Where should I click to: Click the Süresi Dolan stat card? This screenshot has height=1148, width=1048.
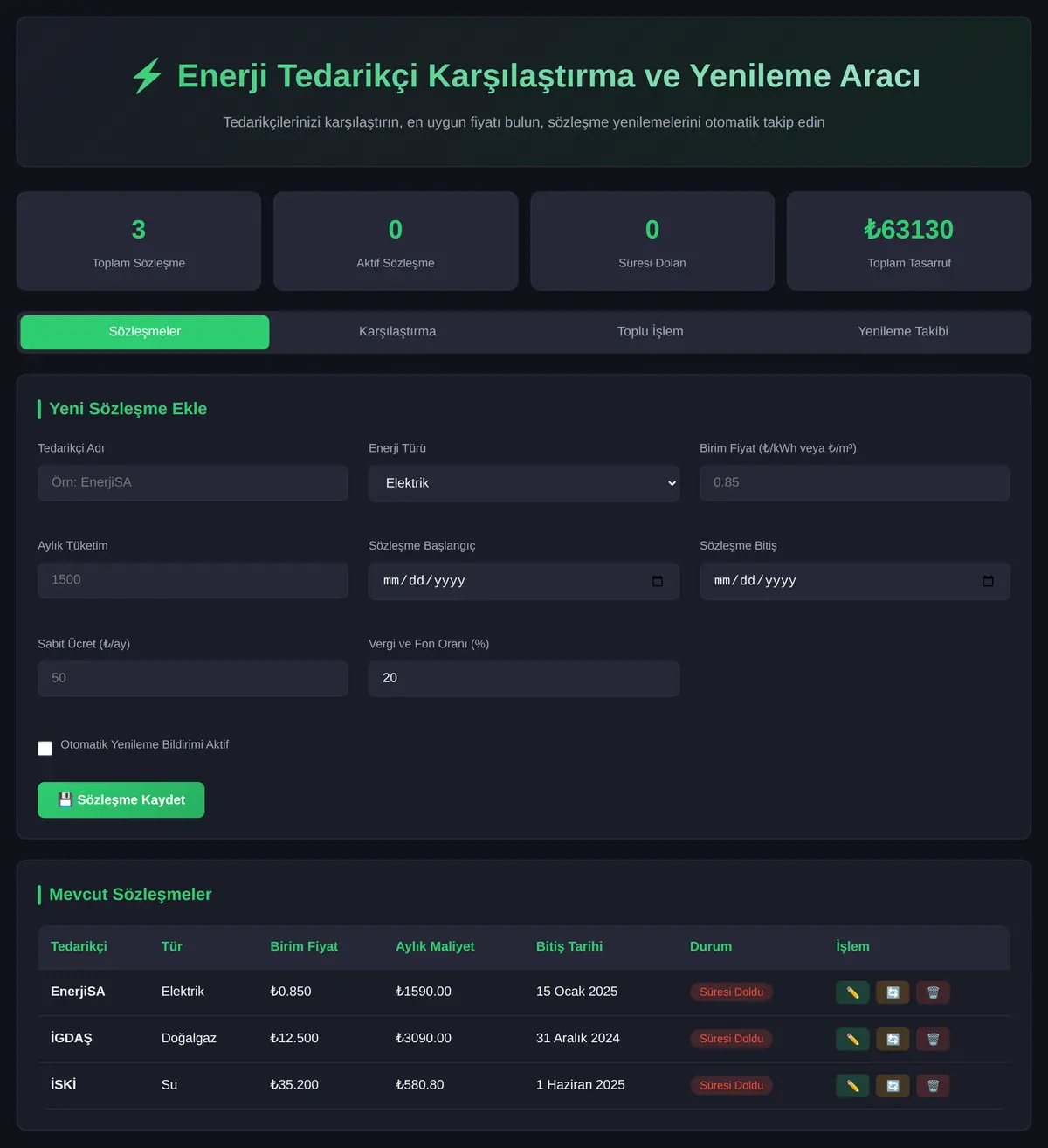coord(652,241)
